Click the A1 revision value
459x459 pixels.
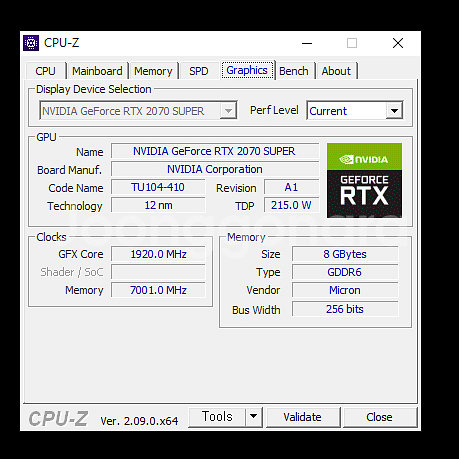(291, 187)
